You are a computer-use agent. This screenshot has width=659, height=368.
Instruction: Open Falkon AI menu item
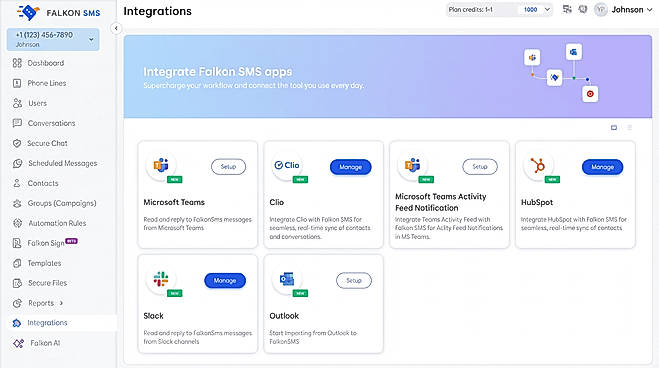pos(45,343)
